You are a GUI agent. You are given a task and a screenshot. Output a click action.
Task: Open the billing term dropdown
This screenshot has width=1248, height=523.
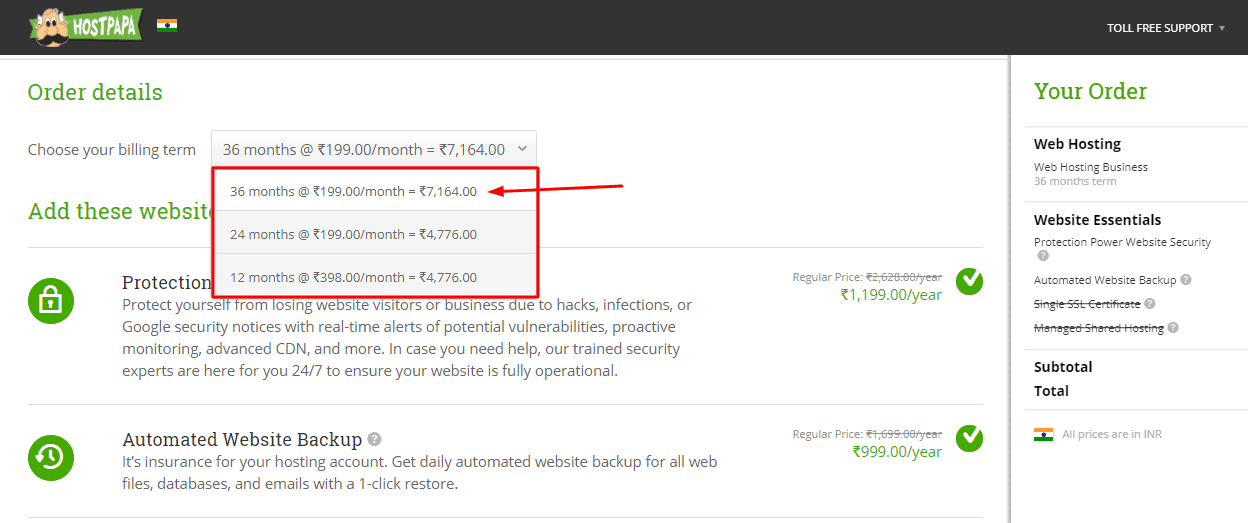pyautogui.click(x=373, y=150)
